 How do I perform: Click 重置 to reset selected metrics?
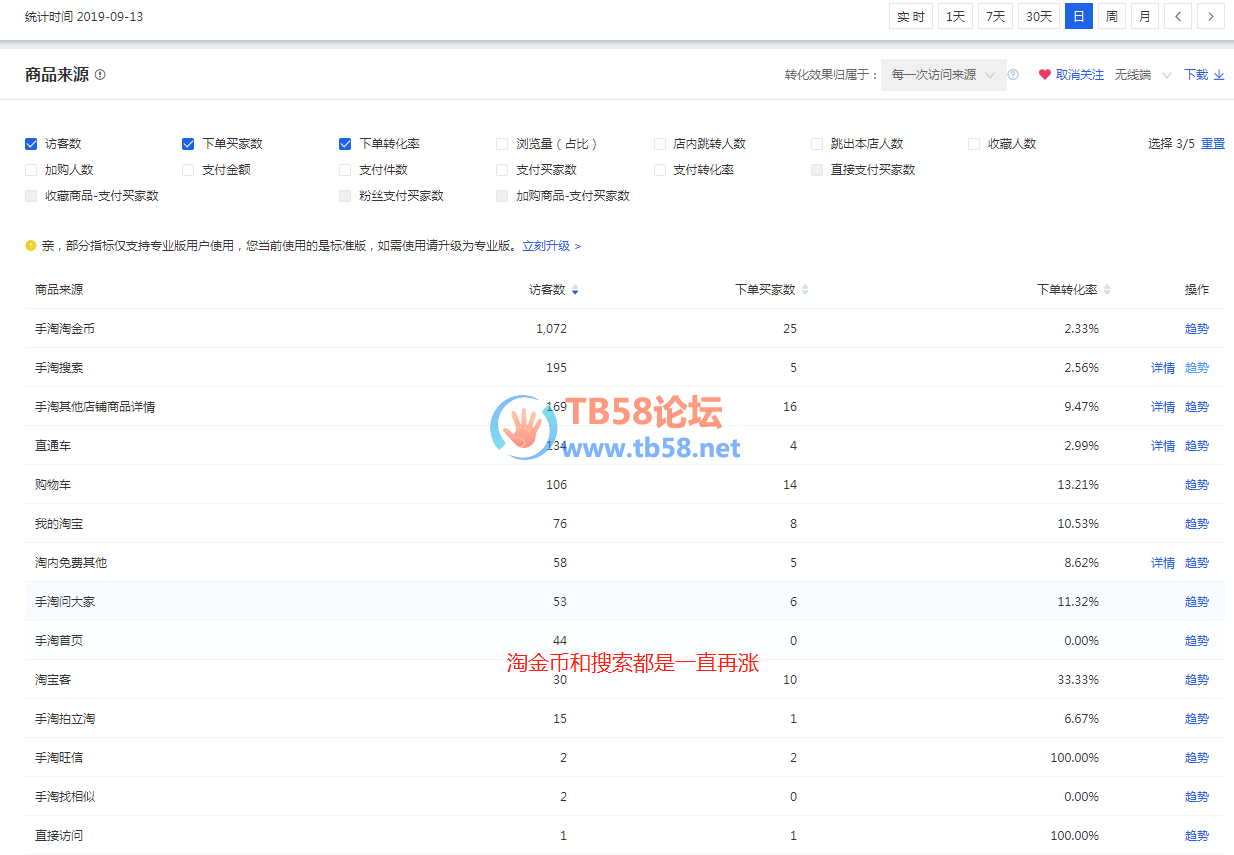[1212, 144]
